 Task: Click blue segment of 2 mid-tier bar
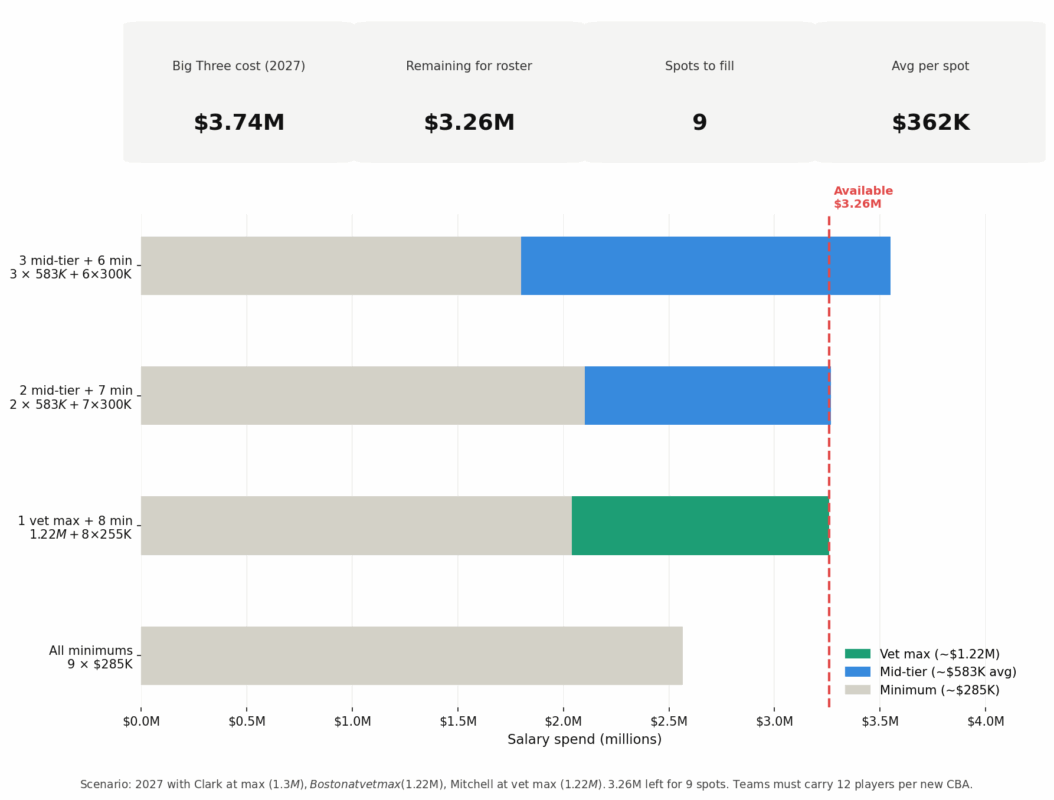(707, 396)
